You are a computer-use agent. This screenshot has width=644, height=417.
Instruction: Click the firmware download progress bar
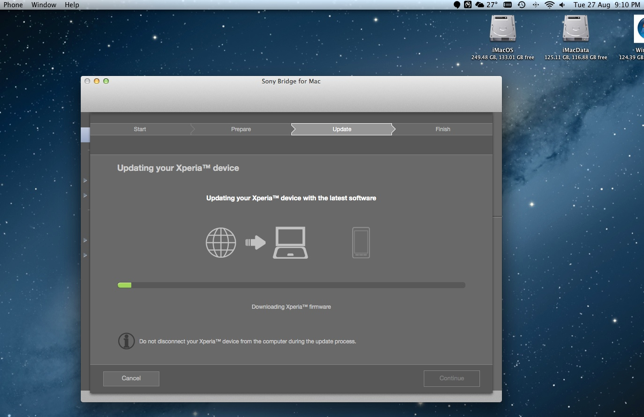(291, 285)
